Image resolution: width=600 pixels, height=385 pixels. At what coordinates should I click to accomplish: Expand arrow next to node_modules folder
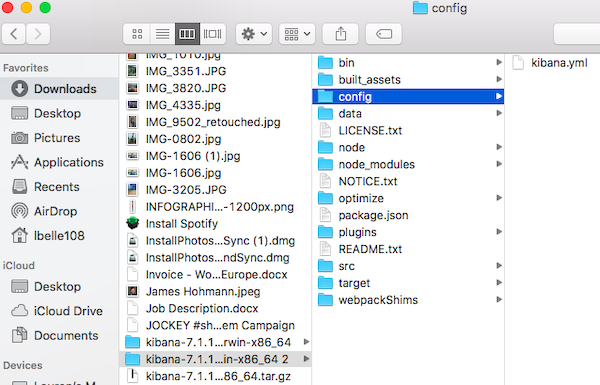[499, 164]
